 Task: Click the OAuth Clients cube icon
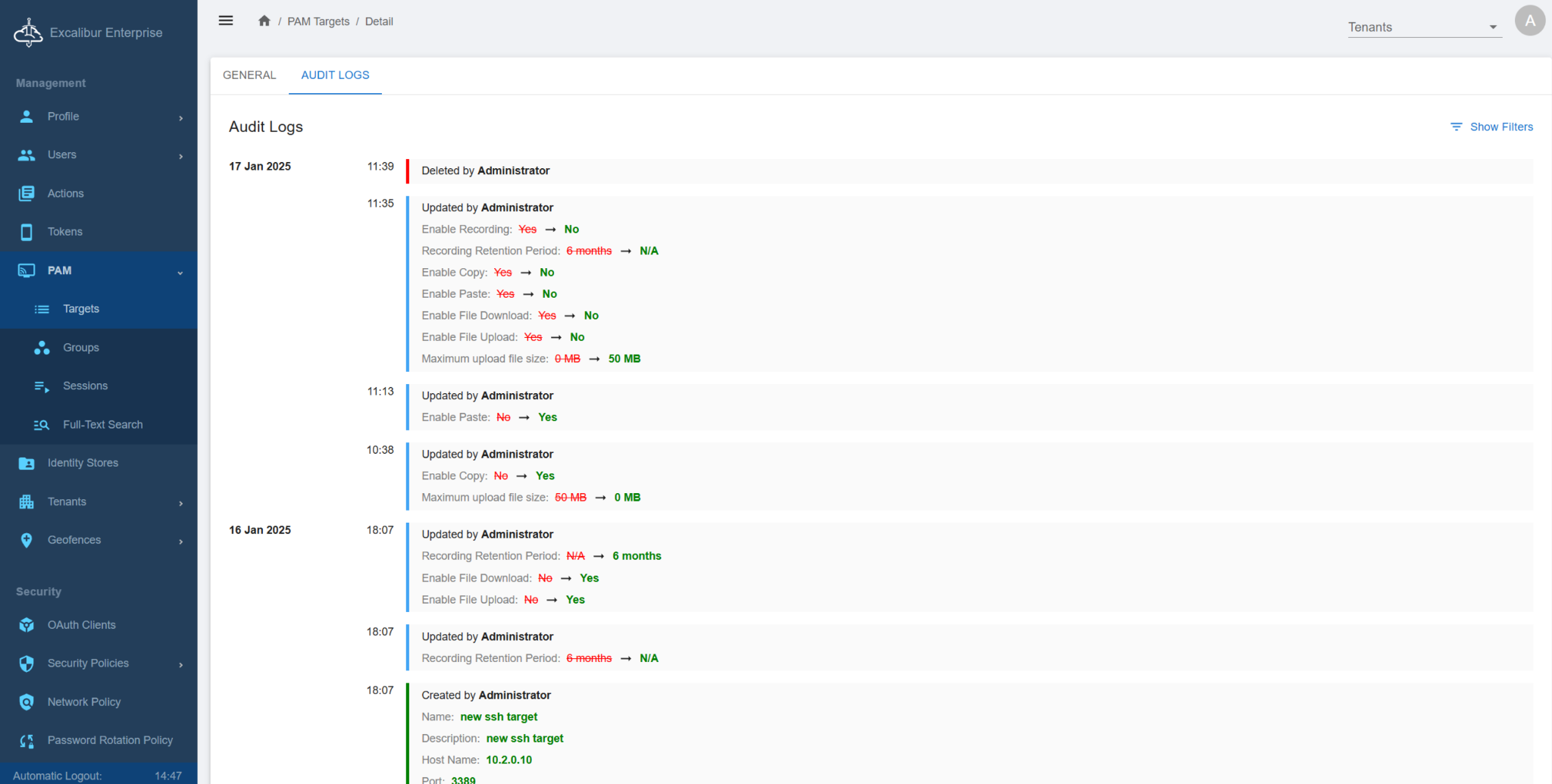pos(27,625)
